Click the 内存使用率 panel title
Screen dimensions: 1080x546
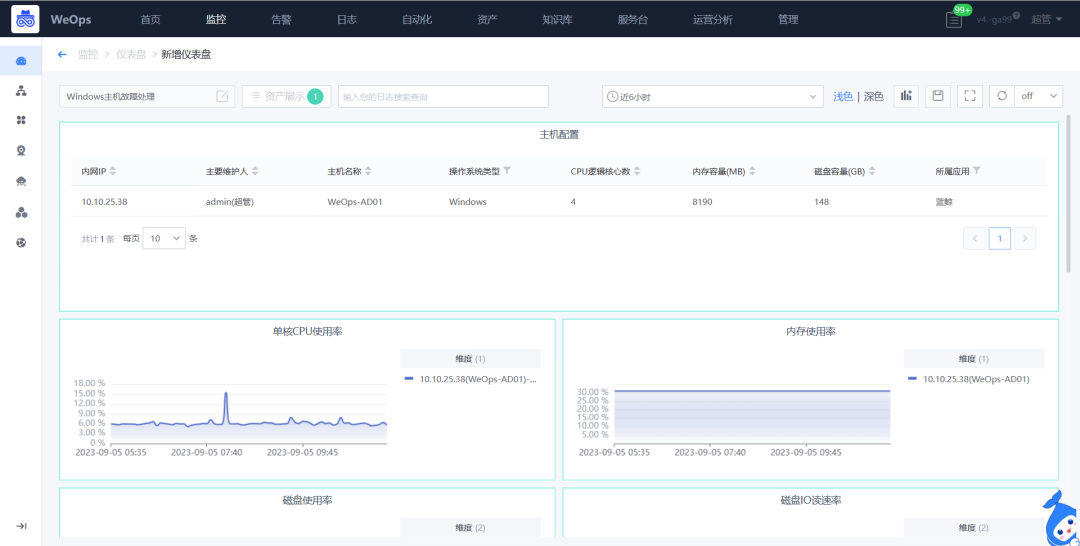[811, 331]
